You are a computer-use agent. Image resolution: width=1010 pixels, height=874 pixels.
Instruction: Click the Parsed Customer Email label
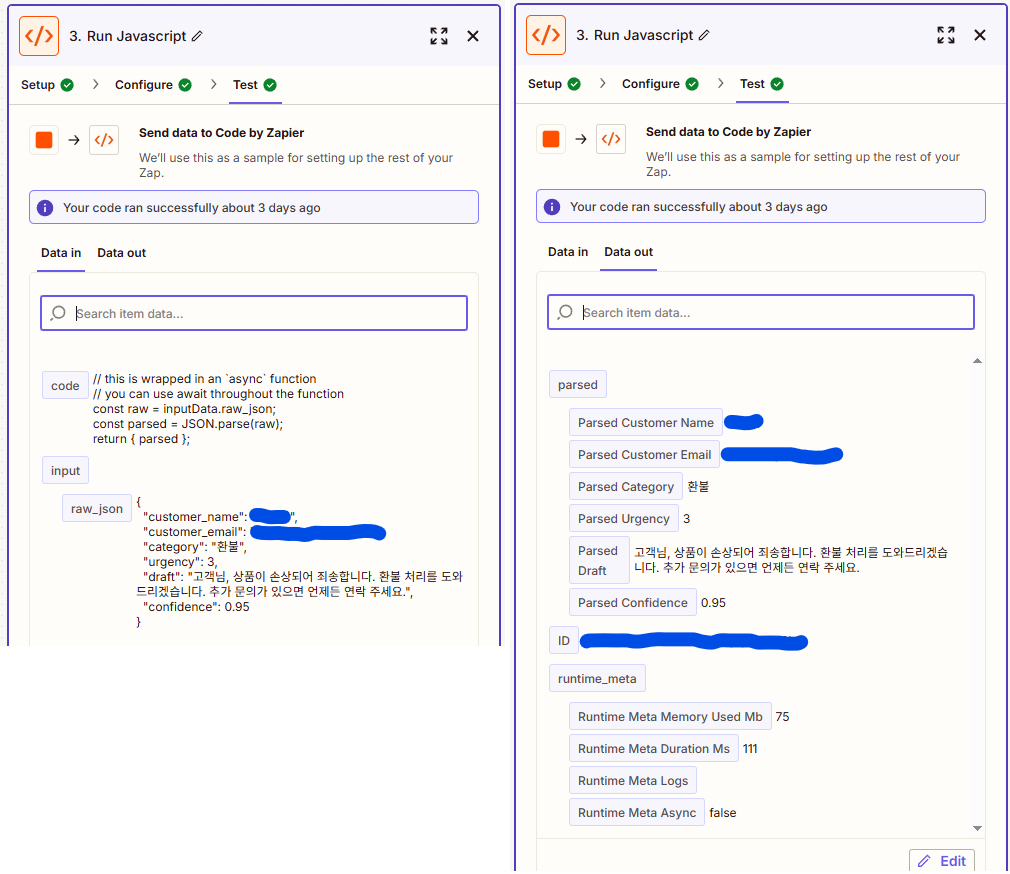point(644,454)
